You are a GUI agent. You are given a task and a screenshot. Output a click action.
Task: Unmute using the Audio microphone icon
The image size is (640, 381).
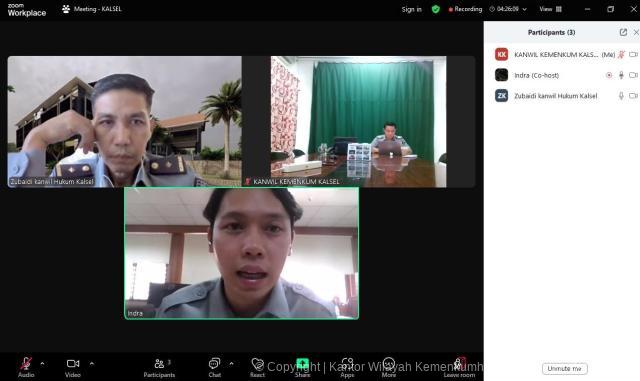pyautogui.click(x=26, y=363)
